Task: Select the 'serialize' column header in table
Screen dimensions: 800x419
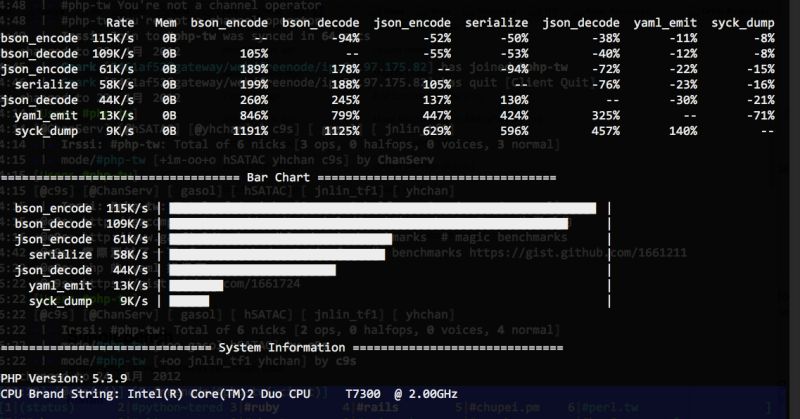Action: pyautogui.click(x=496, y=23)
